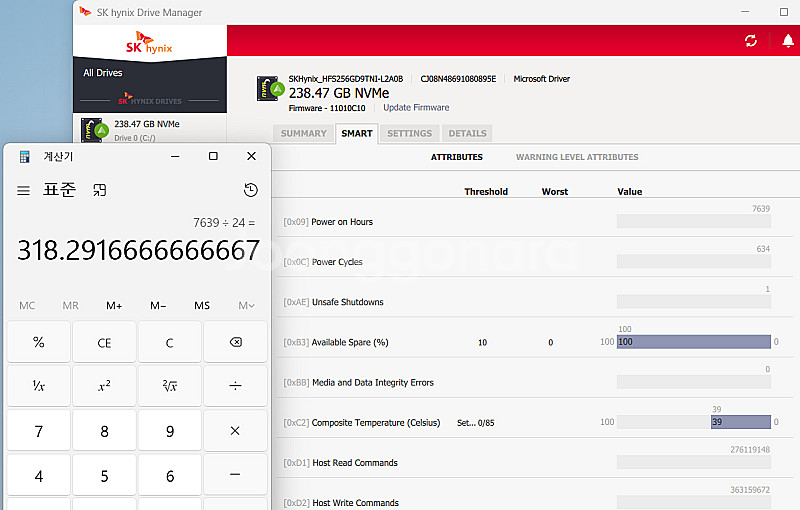Click calculator number key 8
The width and height of the screenshot is (800, 510).
click(x=104, y=430)
